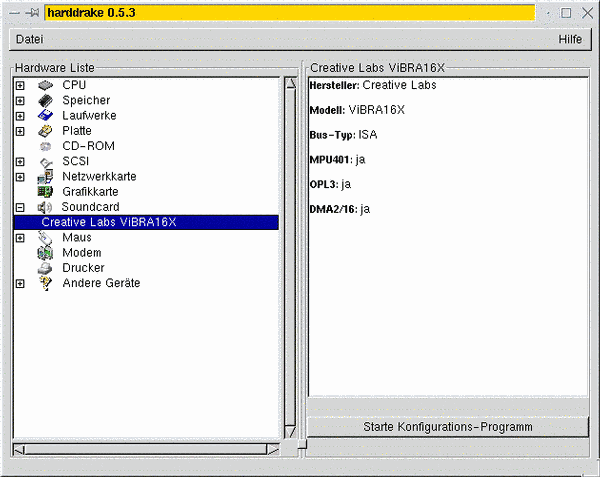Screen dimensions: 600x477
Task: Click Starte Konfigurations-Programm button
Action: coord(447,427)
